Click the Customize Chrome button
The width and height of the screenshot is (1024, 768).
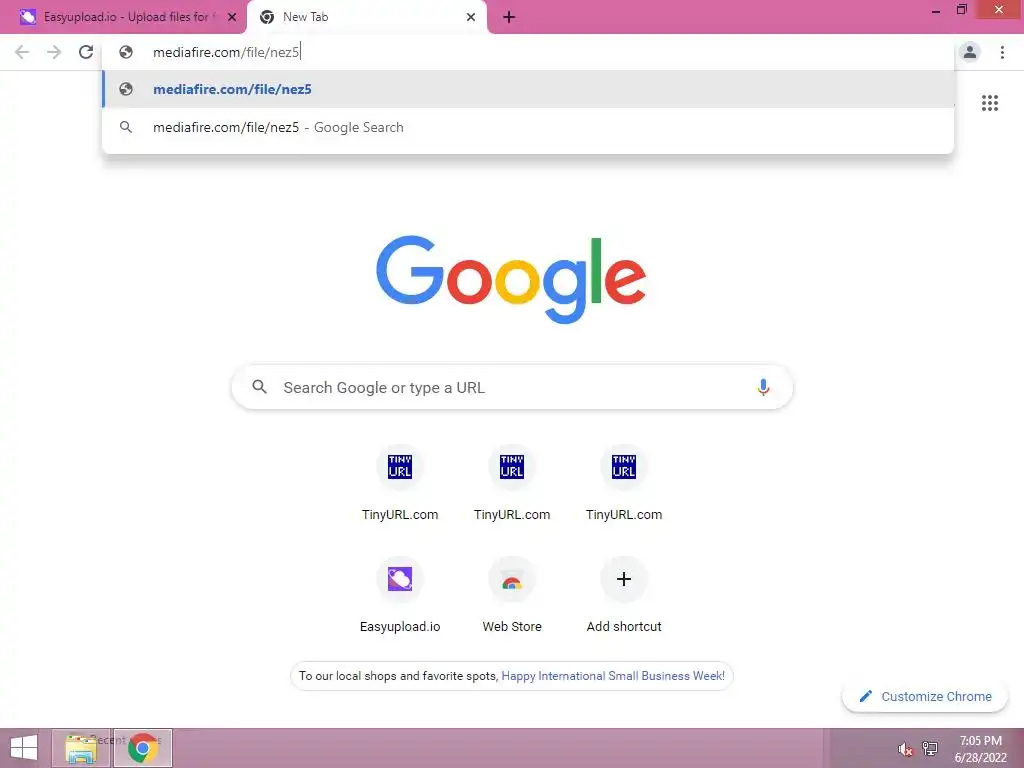tap(925, 696)
